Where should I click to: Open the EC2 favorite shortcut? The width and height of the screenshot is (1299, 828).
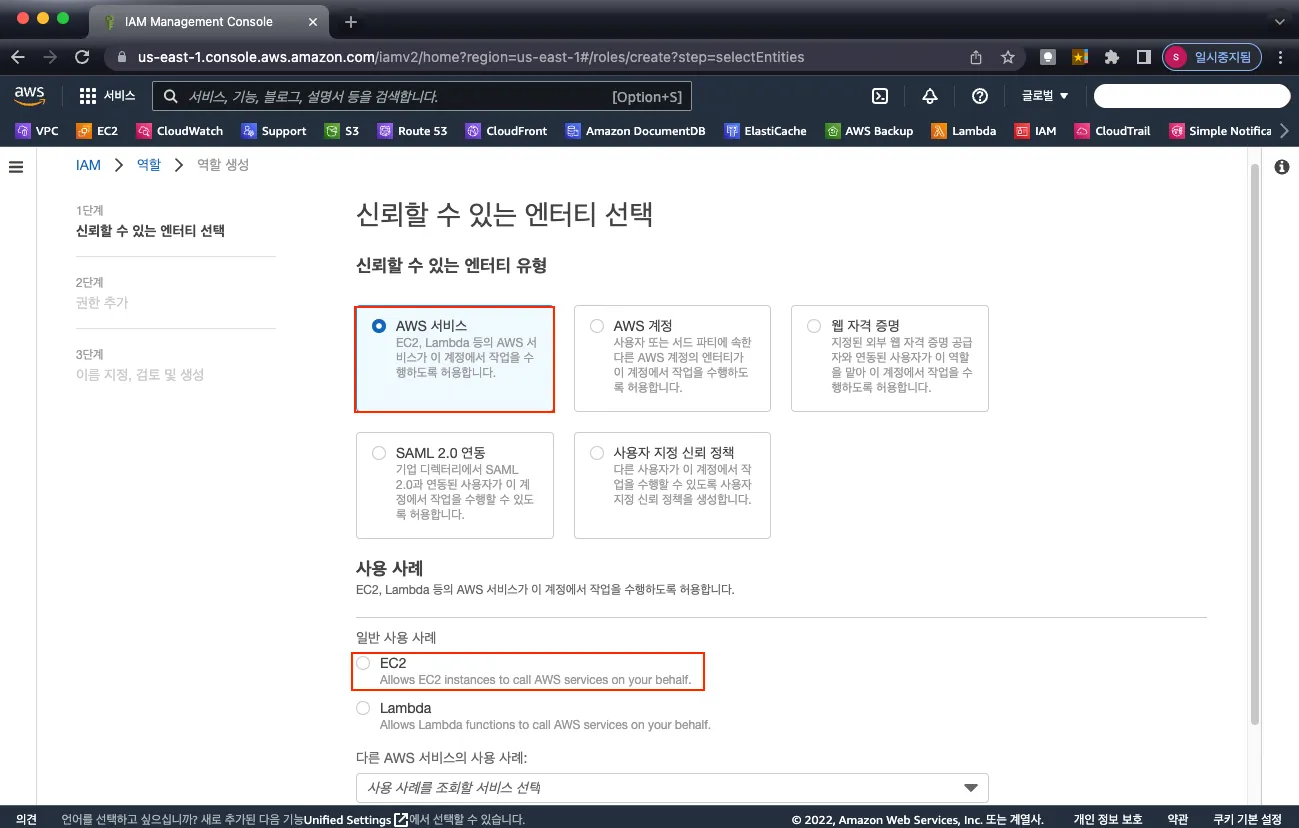pos(97,131)
